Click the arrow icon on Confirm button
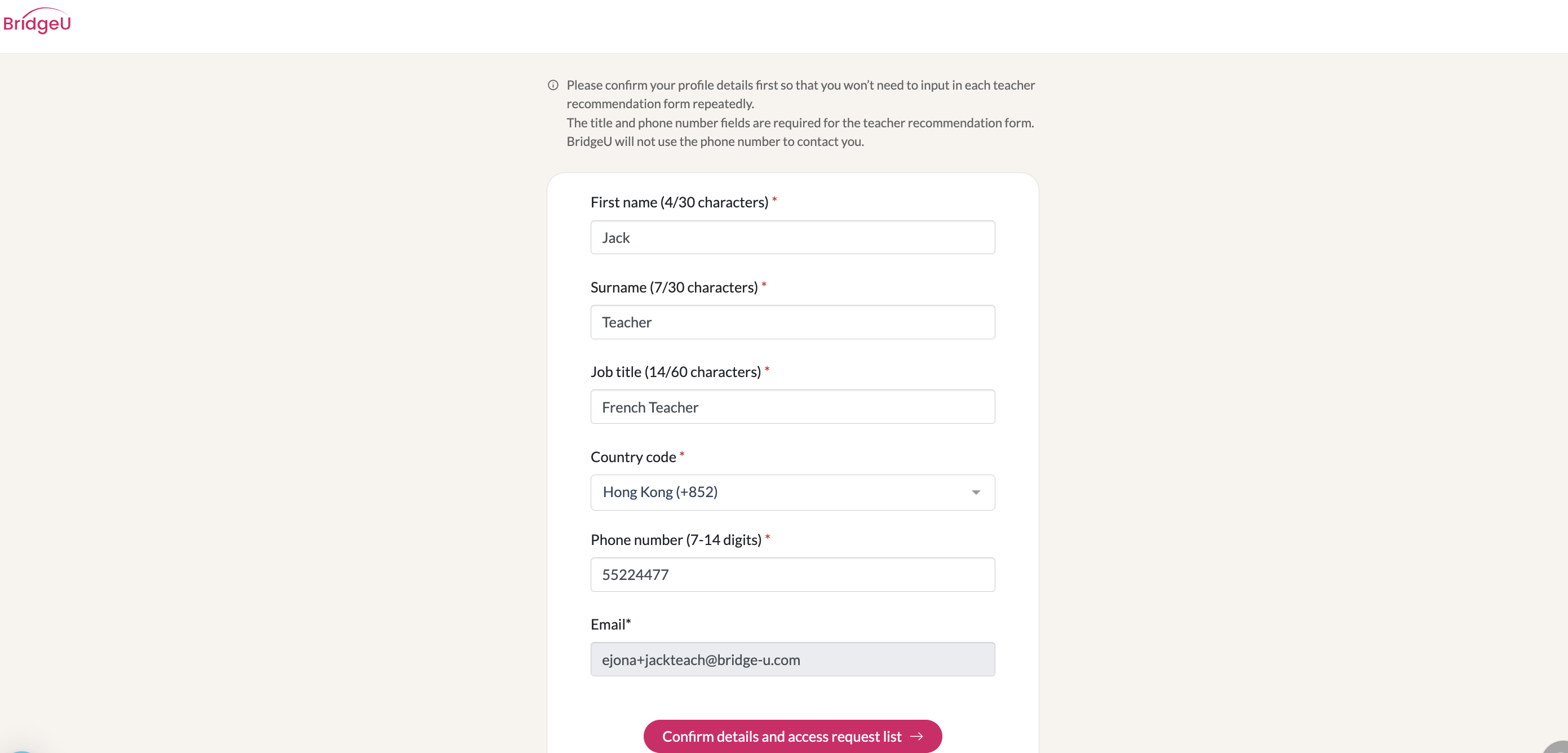This screenshot has height=753, width=1568. click(916, 737)
